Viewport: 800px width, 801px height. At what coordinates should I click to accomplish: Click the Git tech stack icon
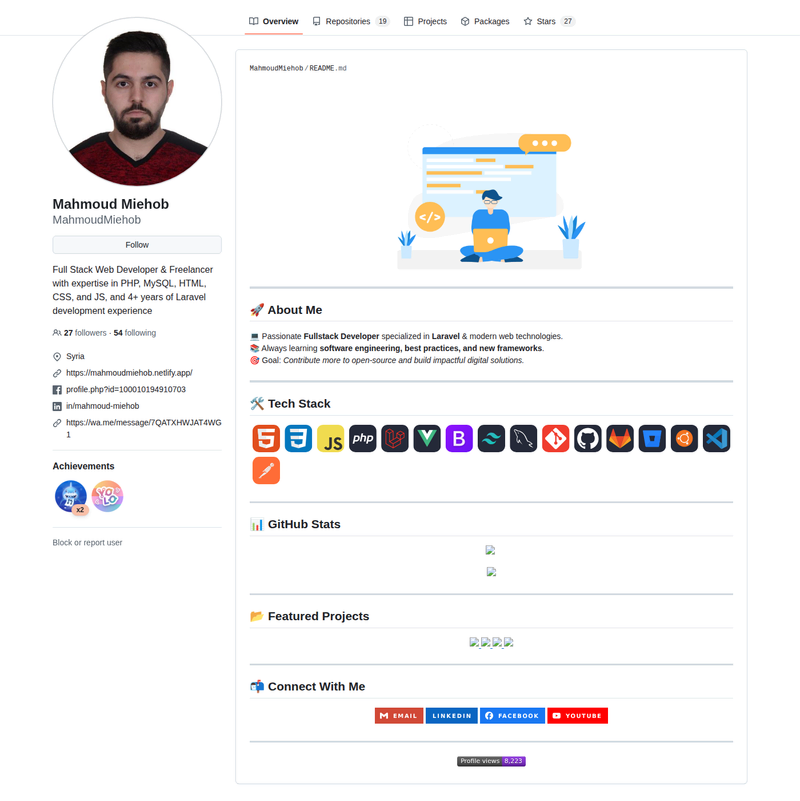tap(556, 438)
